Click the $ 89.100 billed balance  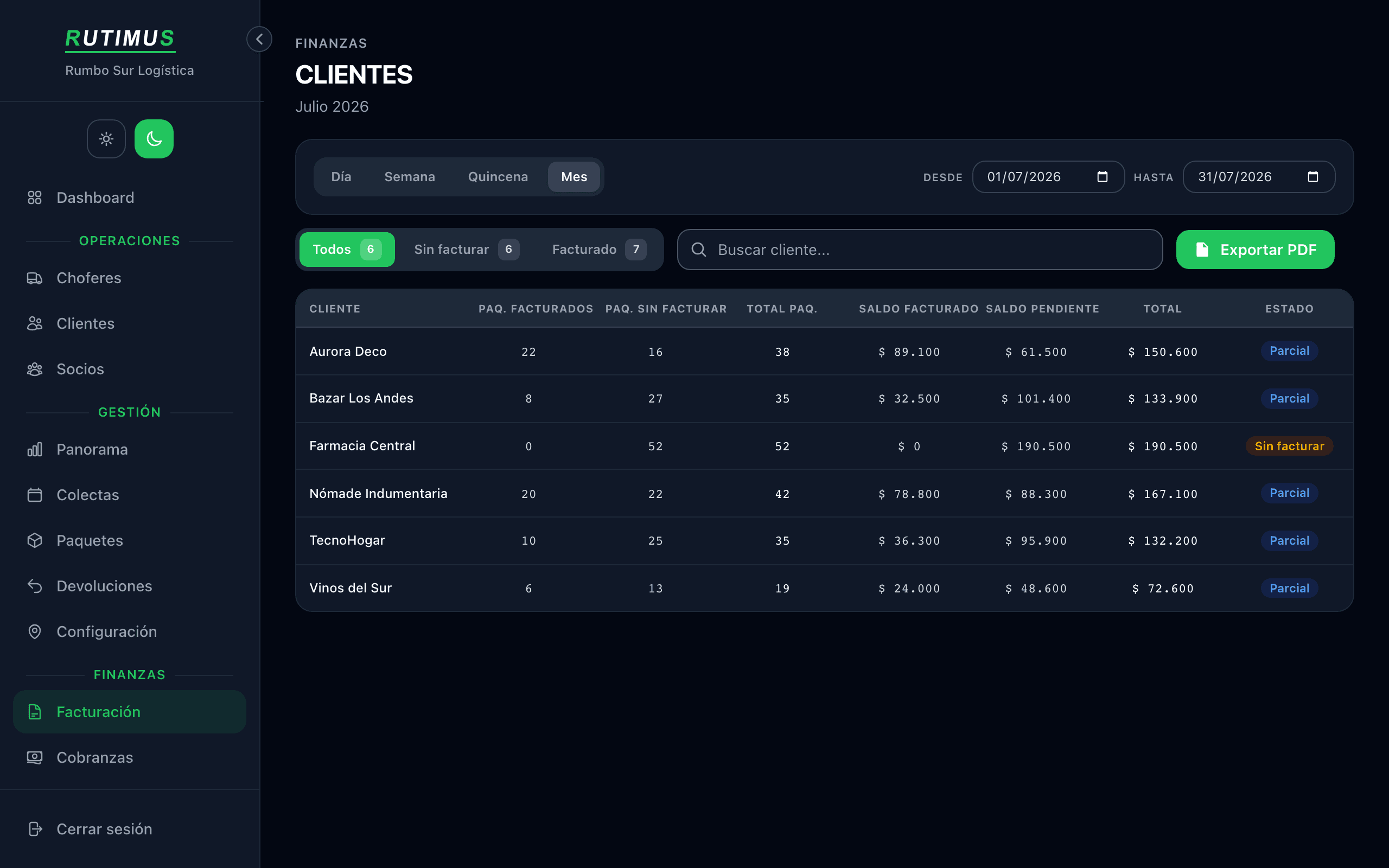(x=909, y=352)
